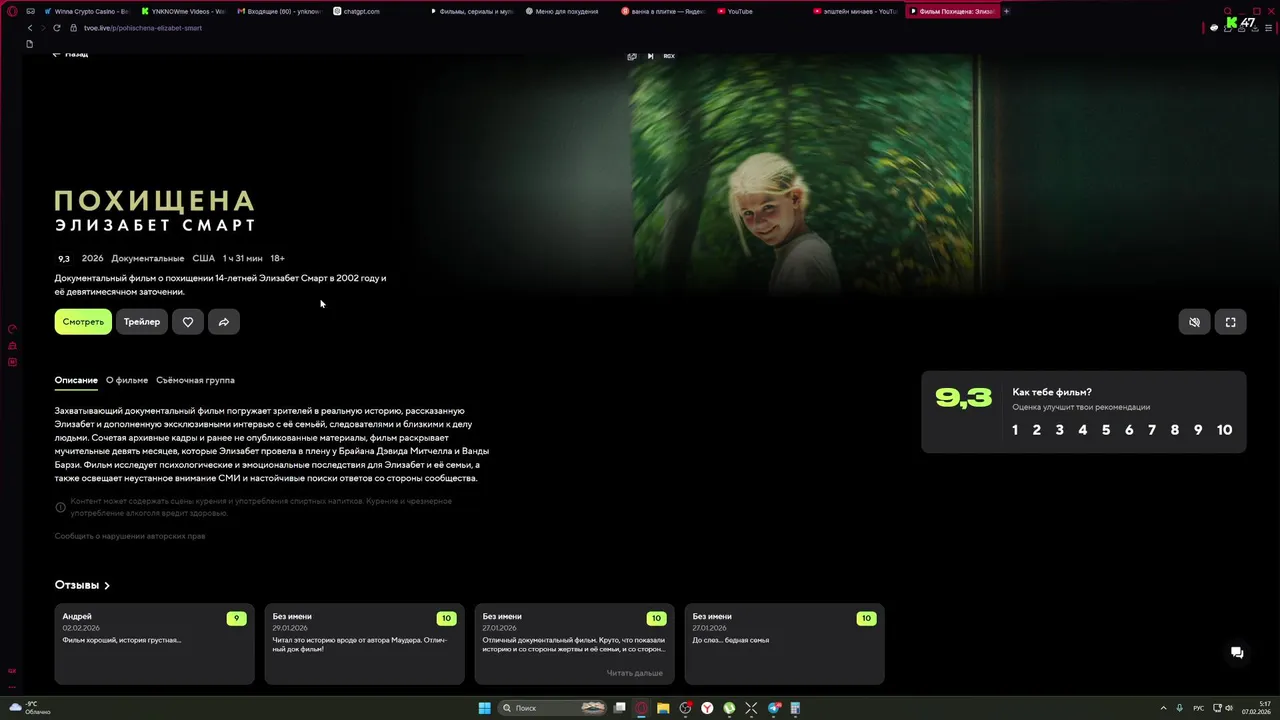Click Сообщить о нарушении авторских прав
This screenshot has width=1280, height=720.
click(x=130, y=536)
